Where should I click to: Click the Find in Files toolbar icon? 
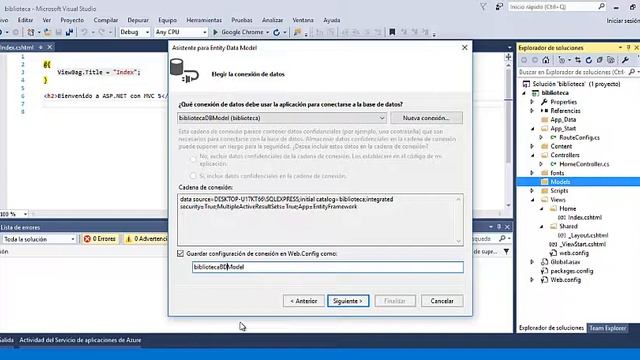(298, 32)
